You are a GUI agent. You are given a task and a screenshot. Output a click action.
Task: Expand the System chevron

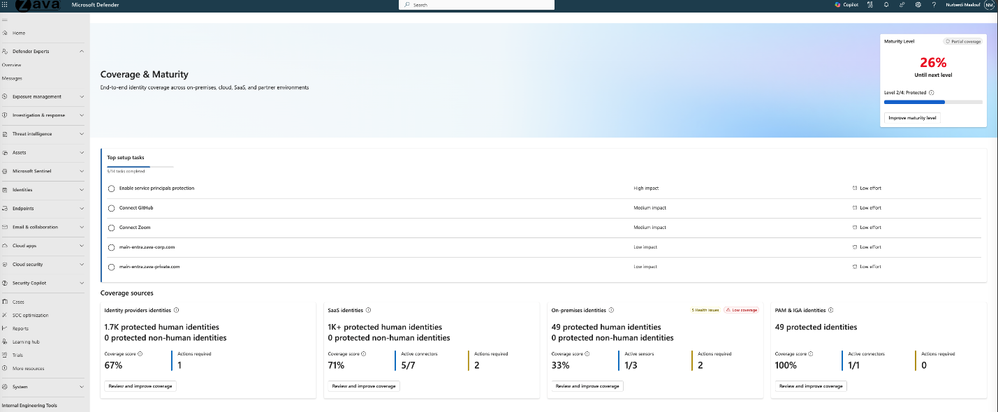[81, 387]
